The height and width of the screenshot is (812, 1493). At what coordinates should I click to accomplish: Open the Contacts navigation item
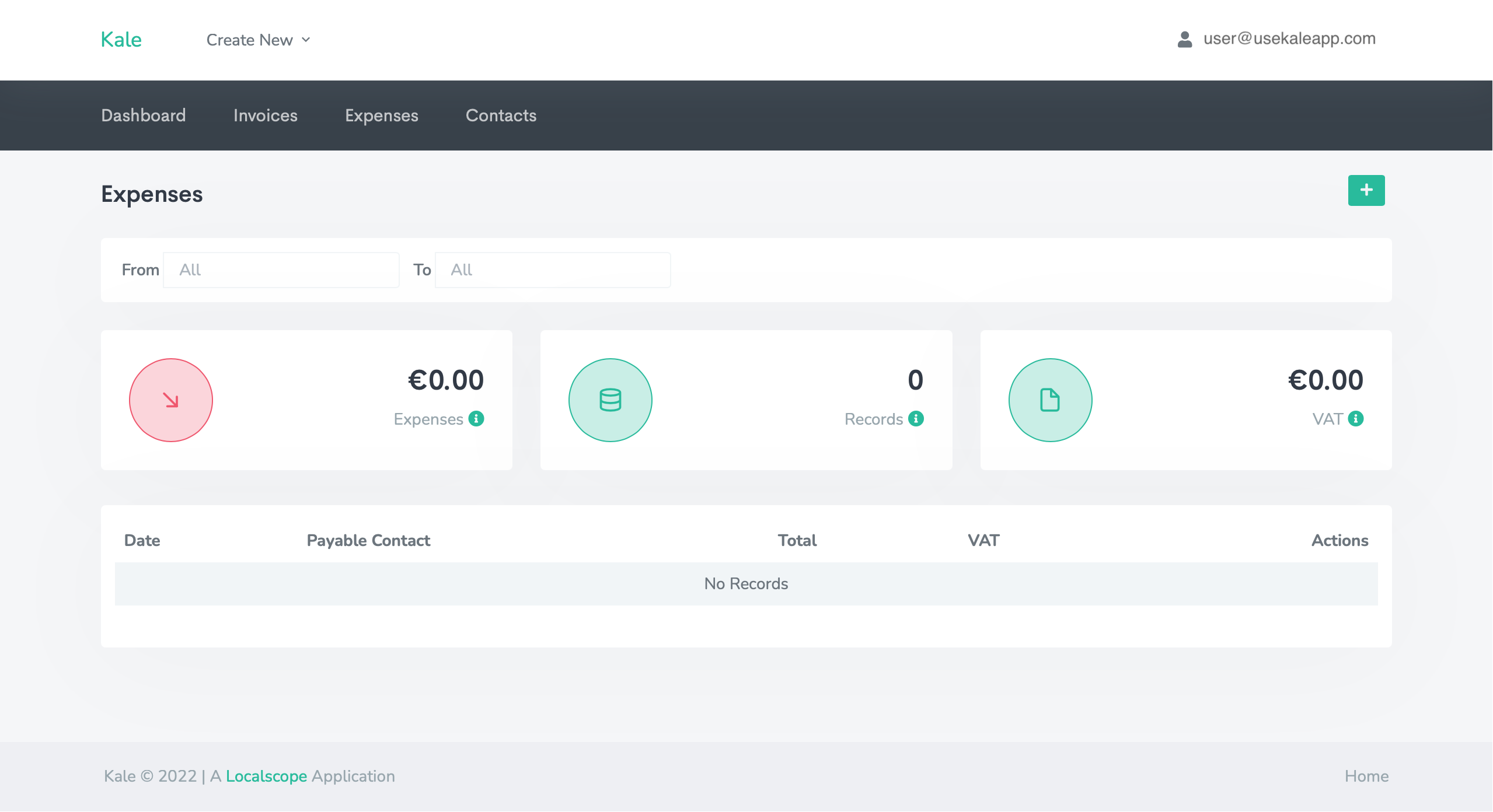pyautogui.click(x=501, y=116)
